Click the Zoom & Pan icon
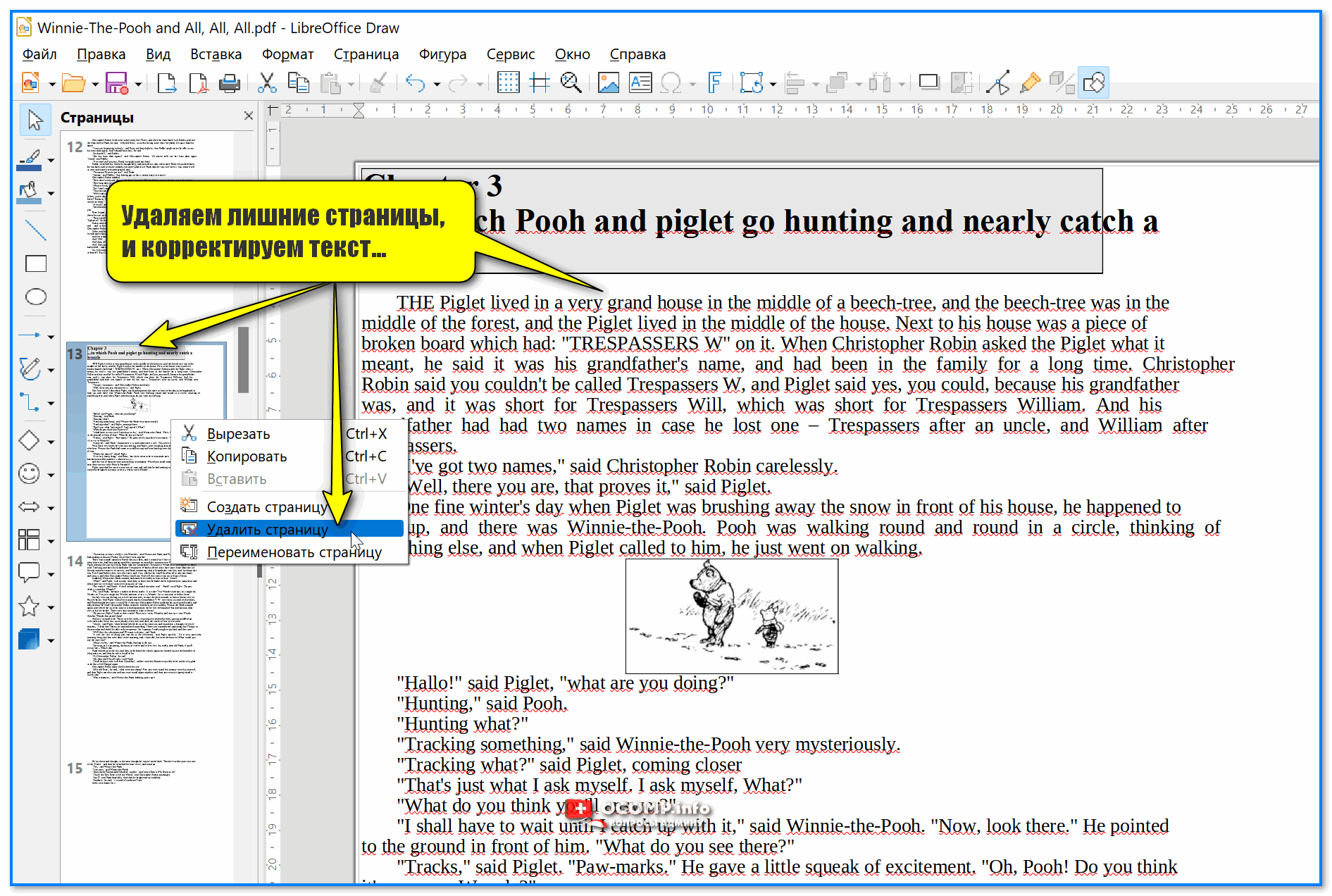The height and width of the screenshot is (896, 1332). pos(571,83)
